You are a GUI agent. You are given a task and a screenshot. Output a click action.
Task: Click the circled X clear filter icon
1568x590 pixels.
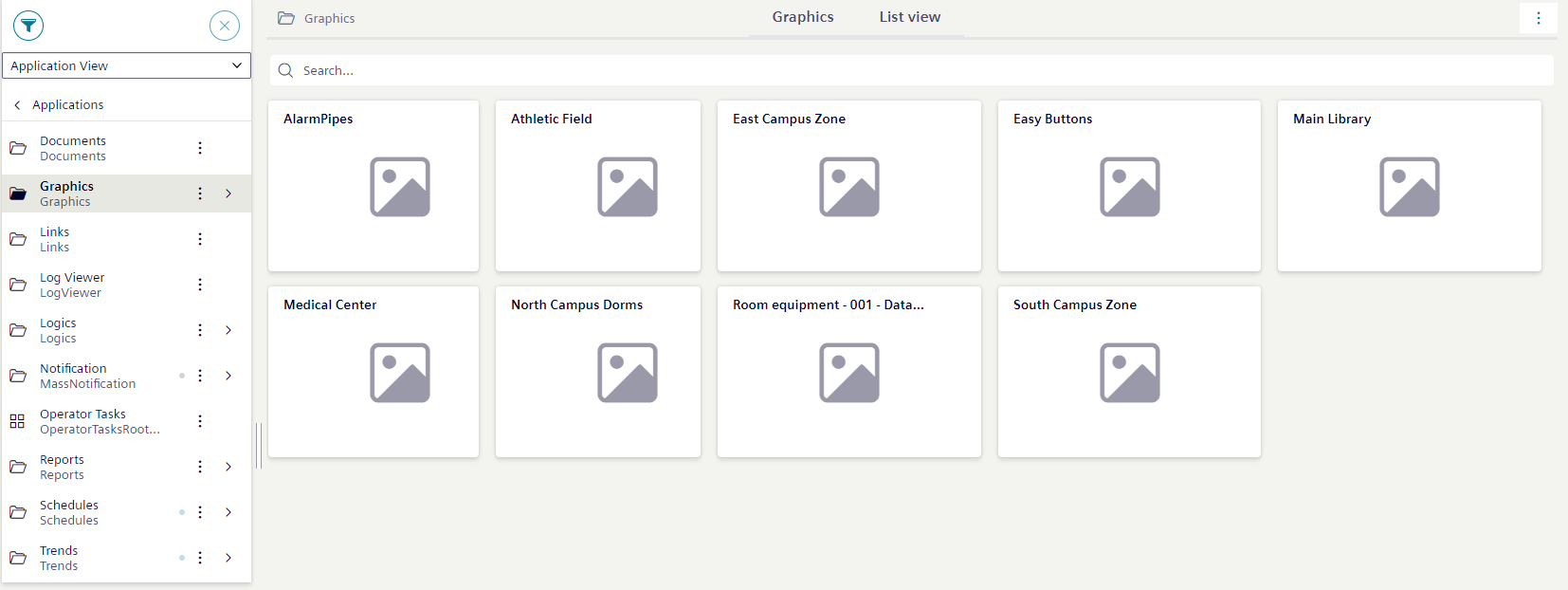[x=225, y=26]
